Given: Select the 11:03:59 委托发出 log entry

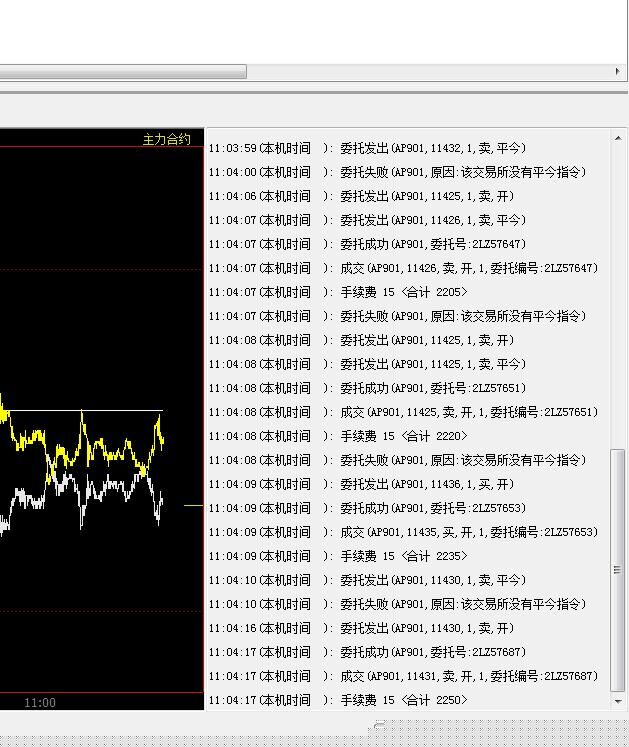Looking at the screenshot, I should [x=367, y=148].
